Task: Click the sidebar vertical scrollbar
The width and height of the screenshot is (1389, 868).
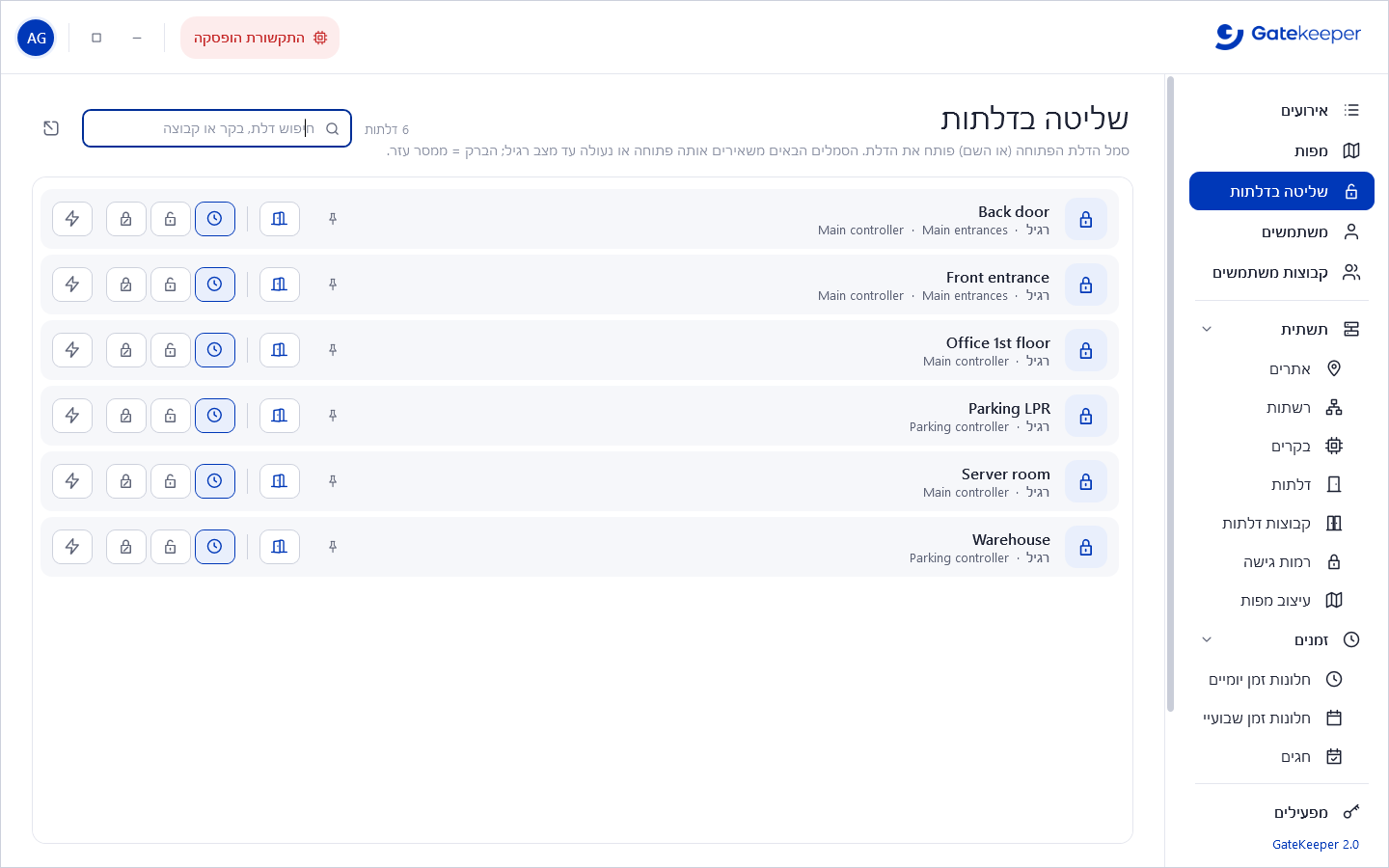Action: (1171, 393)
